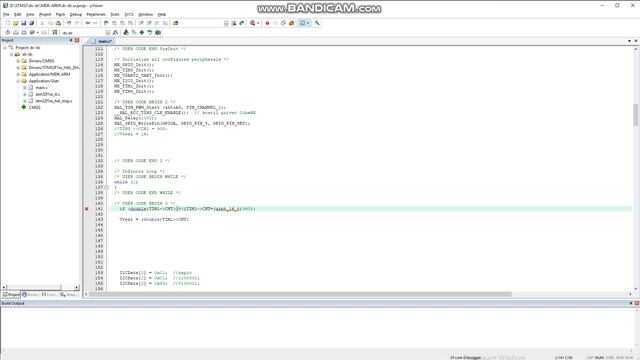
Task: Click the red error marker on line 141
Action: point(87,209)
